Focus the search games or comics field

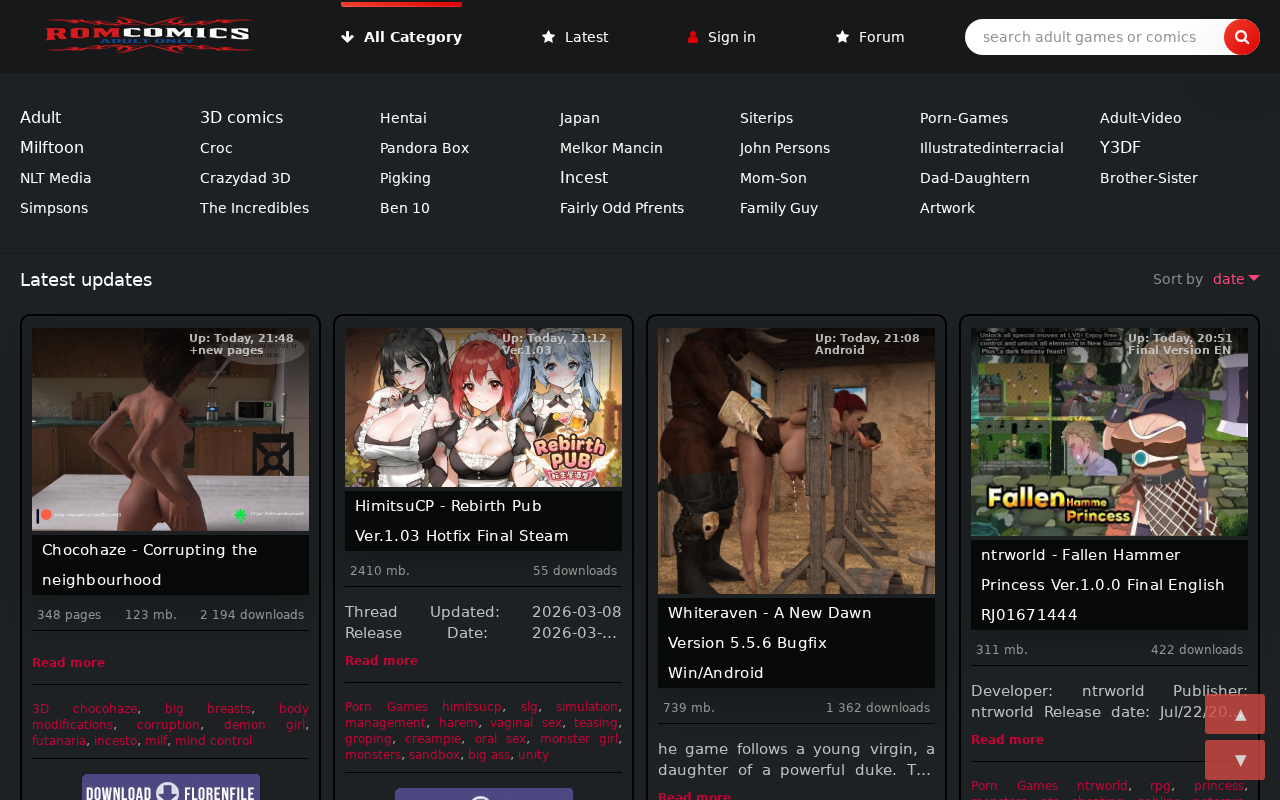1095,37
